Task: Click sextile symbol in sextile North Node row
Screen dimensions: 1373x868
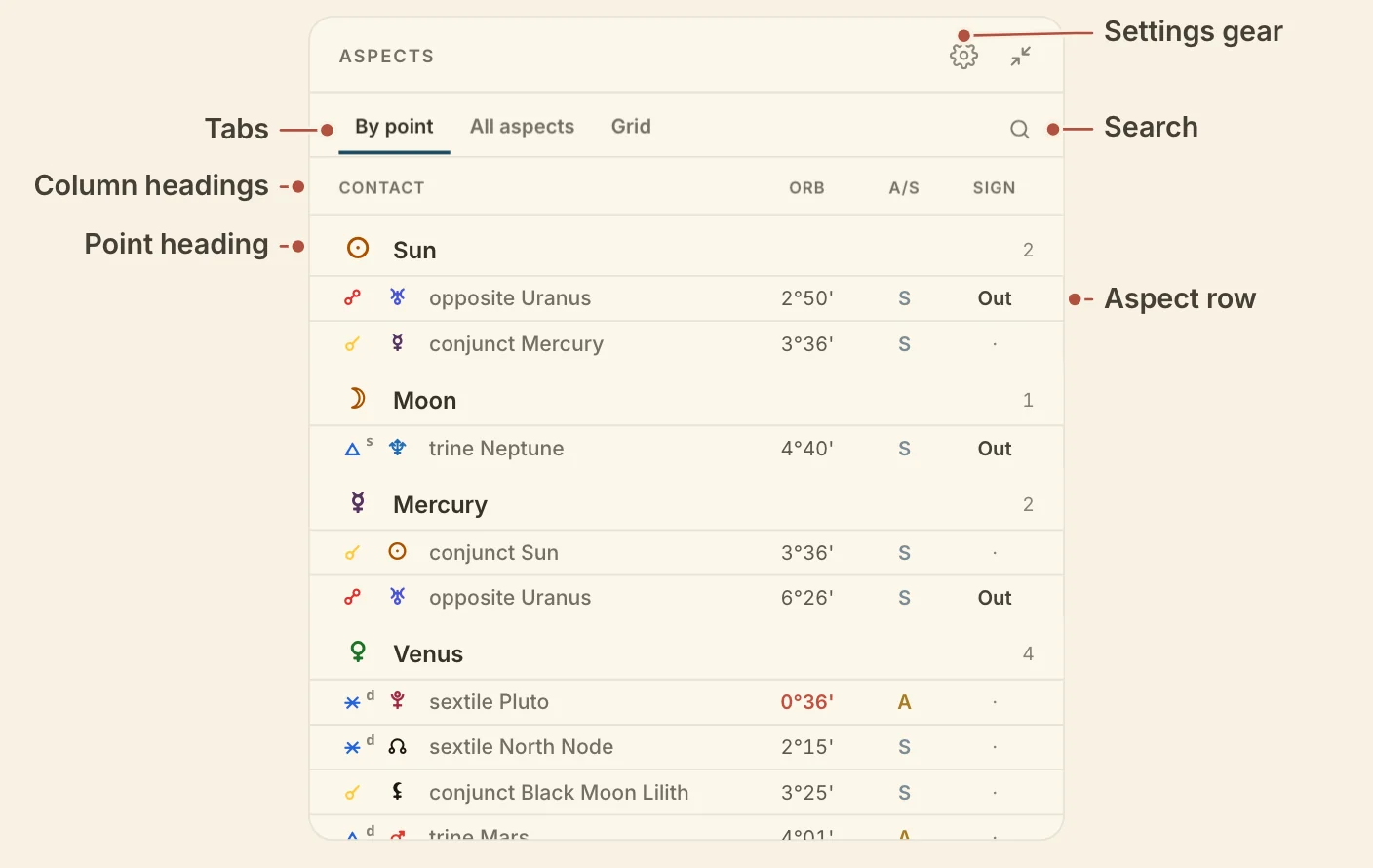Action: click(353, 747)
